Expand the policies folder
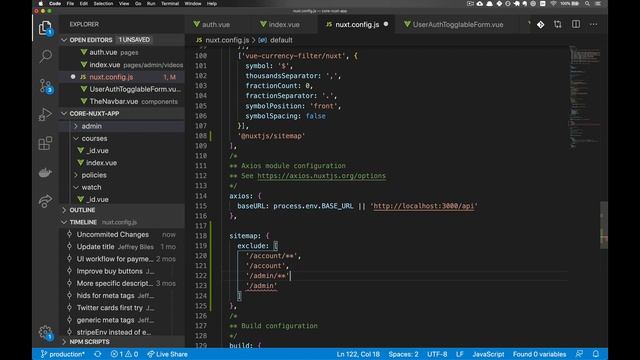The height and width of the screenshot is (360, 640). coord(122,175)
